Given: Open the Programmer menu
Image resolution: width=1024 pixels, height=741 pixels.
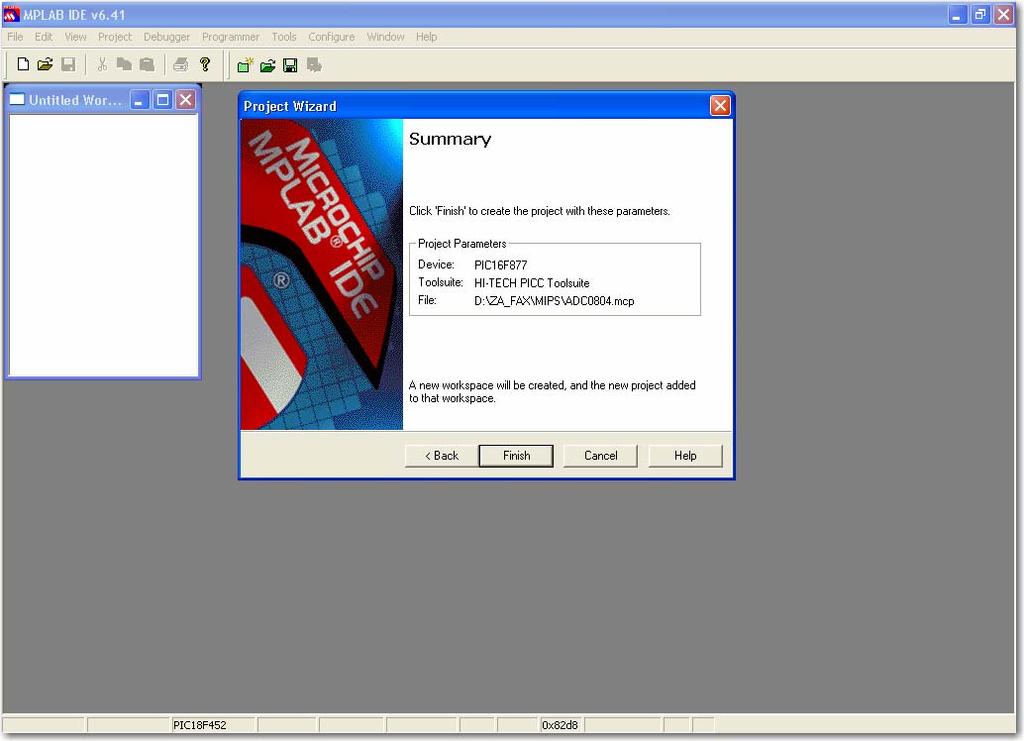Looking at the screenshot, I should pos(231,37).
